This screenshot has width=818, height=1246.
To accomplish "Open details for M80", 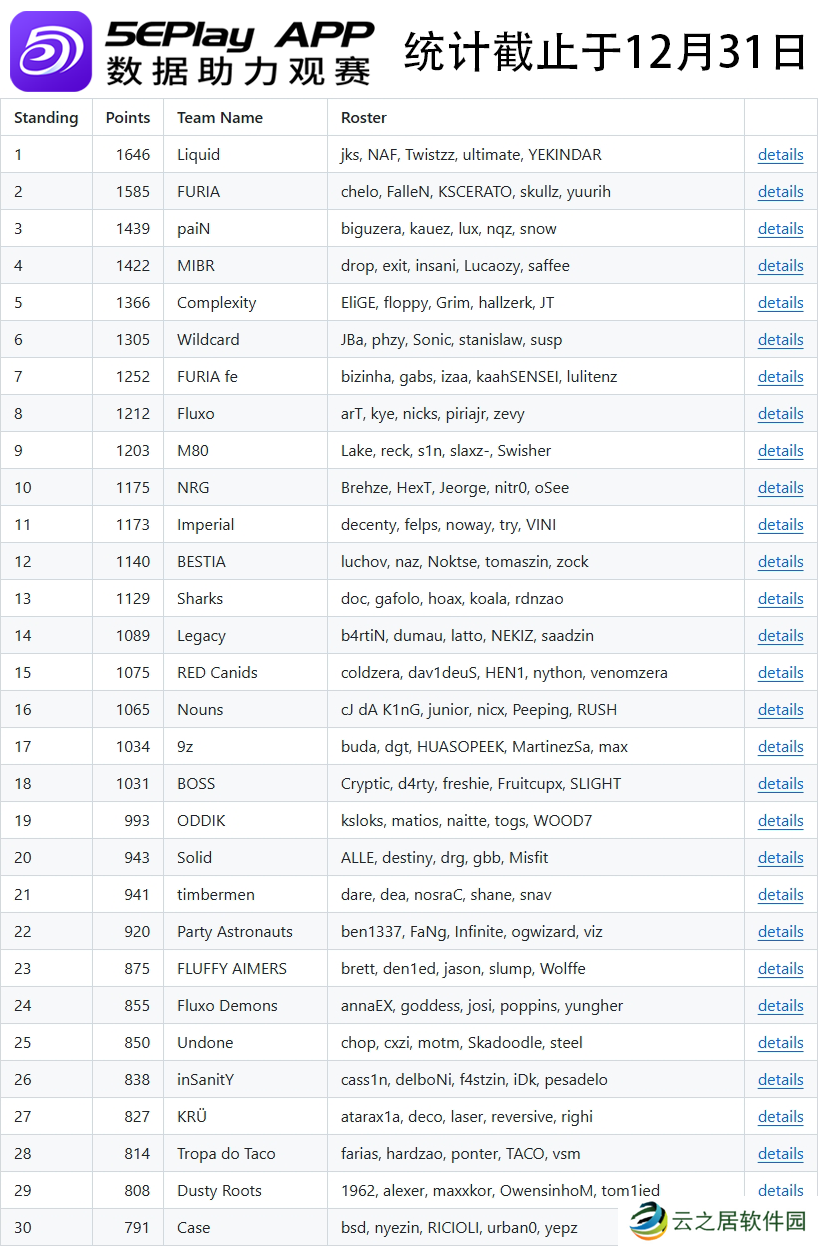I will point(780,451).
